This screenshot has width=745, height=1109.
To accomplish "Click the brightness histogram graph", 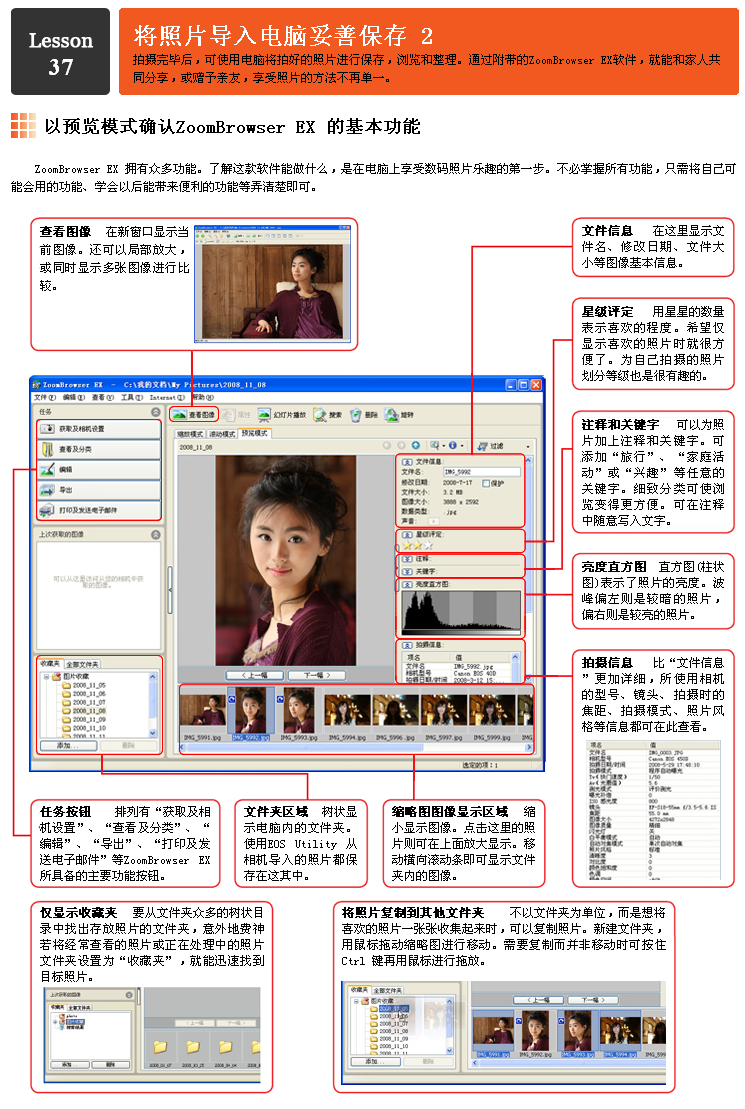I will click(461, 612).
